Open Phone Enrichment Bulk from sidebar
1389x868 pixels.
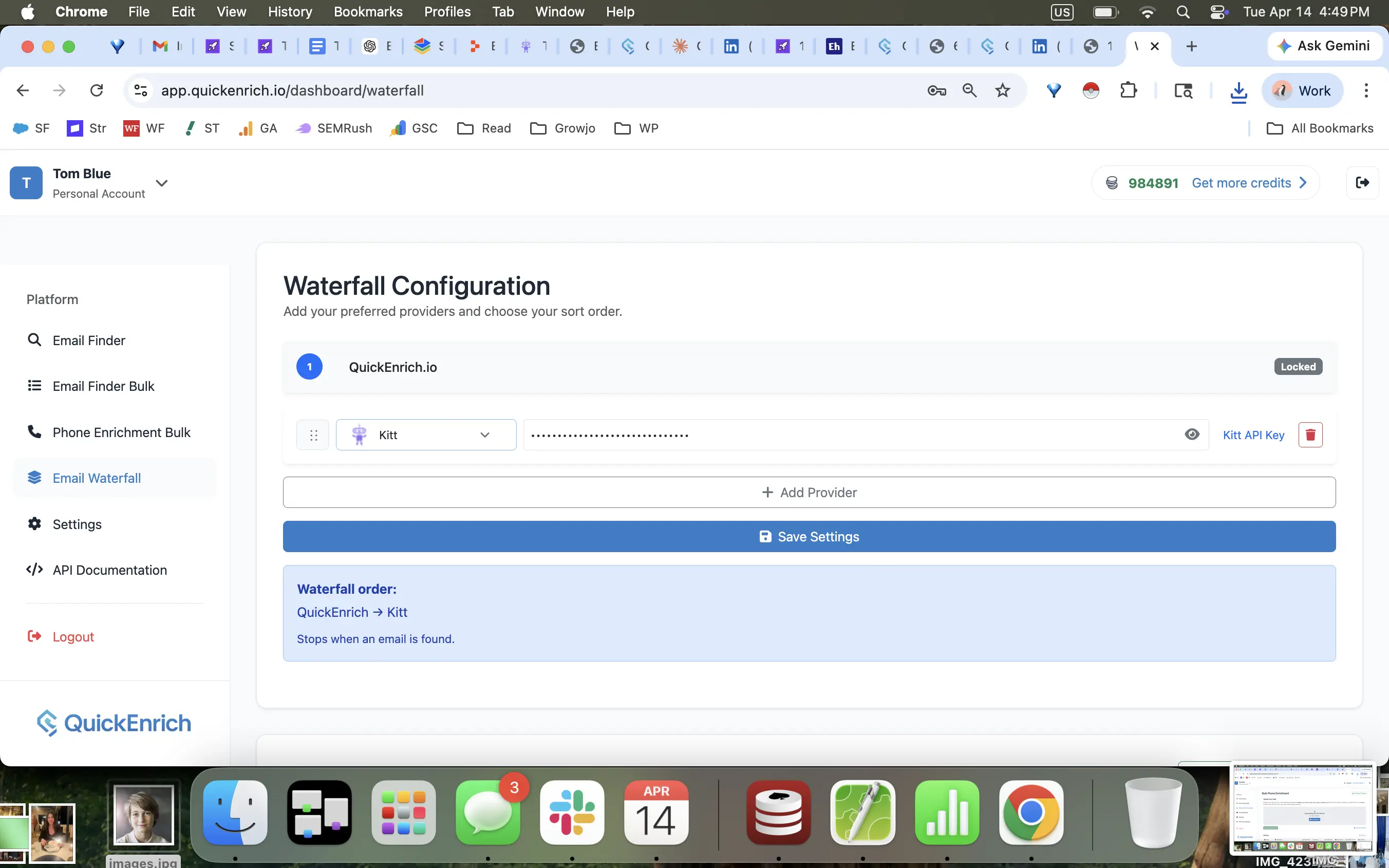[121, 432]
